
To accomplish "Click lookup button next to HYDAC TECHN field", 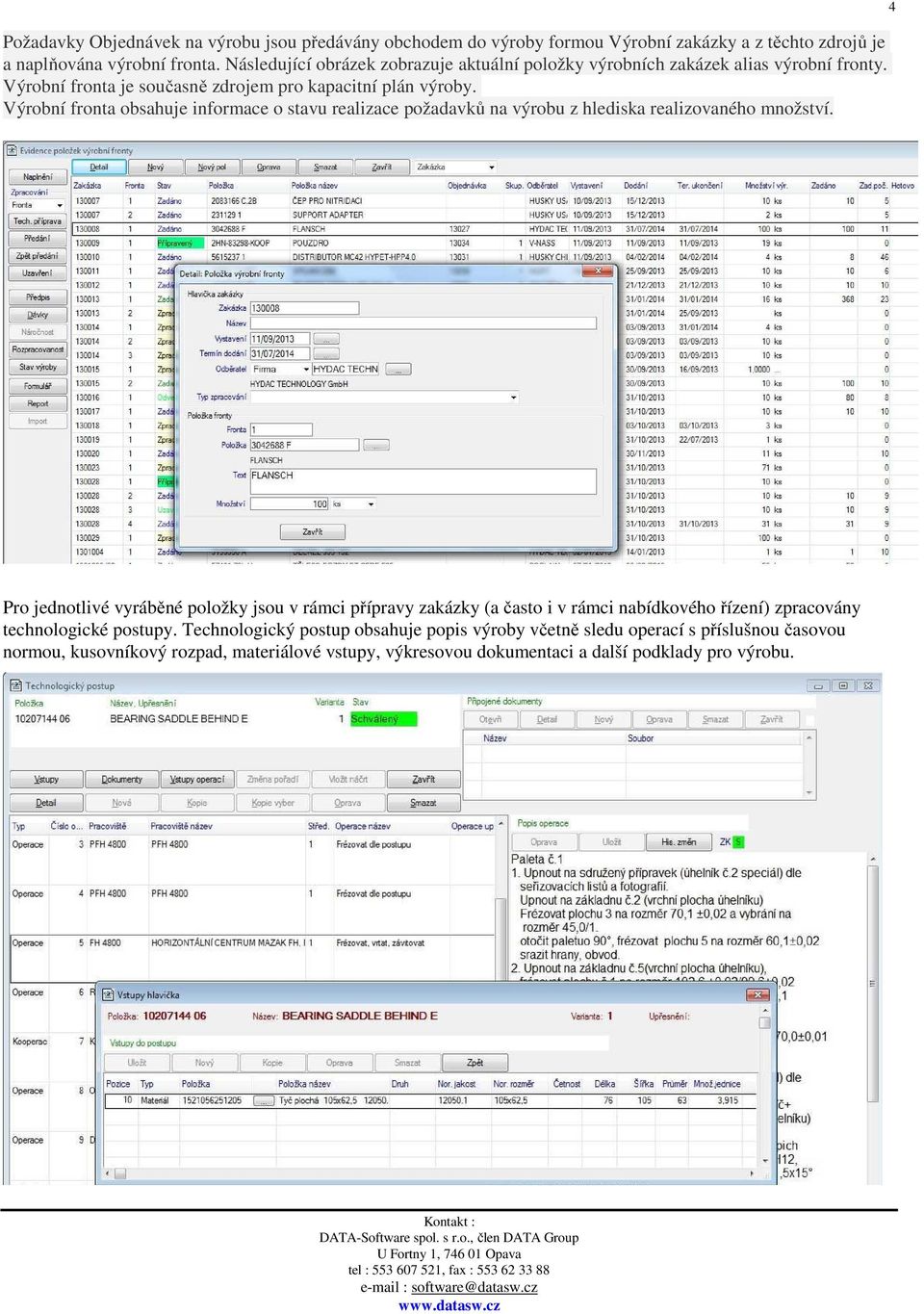I will point(398,369).
